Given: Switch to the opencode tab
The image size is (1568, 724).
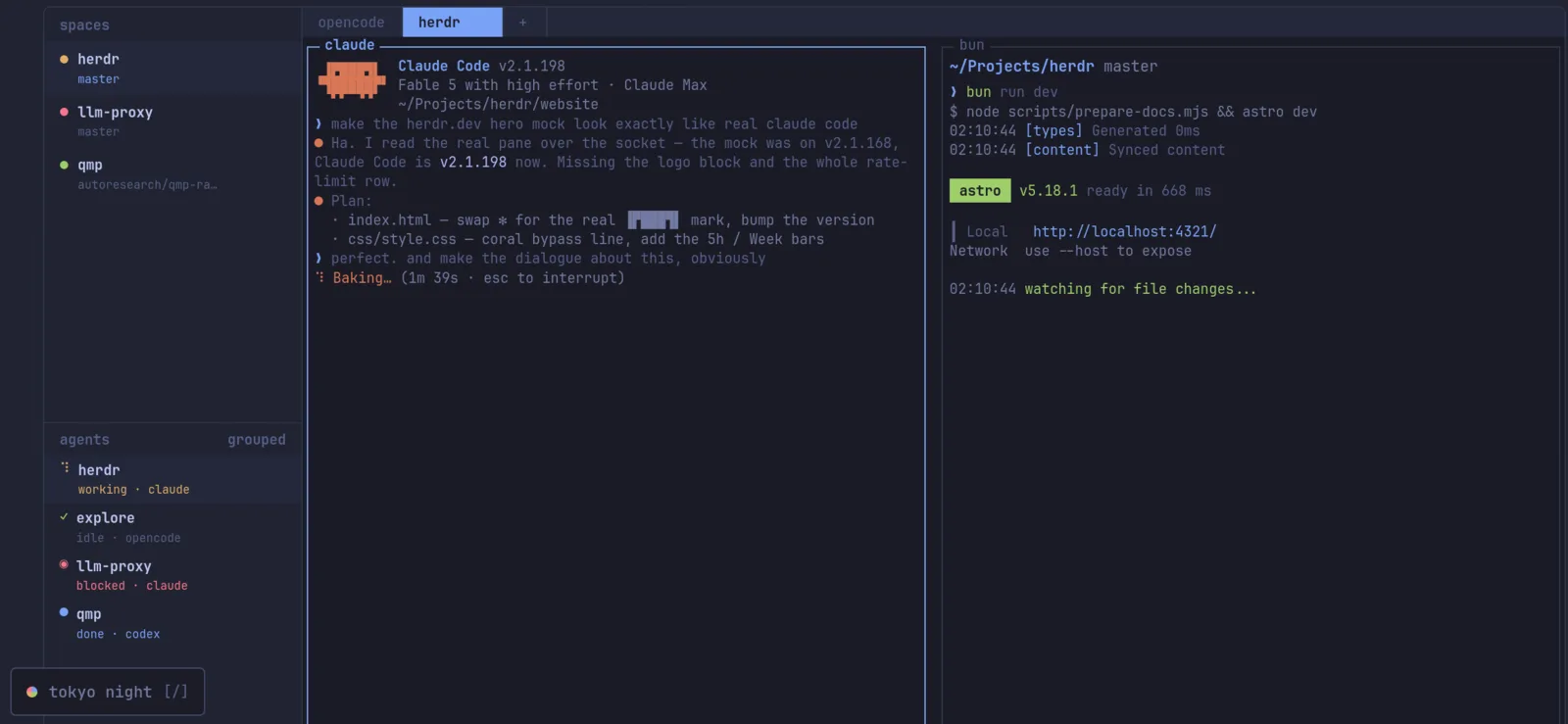Looking at the screenshot, I should pos(351,22).
